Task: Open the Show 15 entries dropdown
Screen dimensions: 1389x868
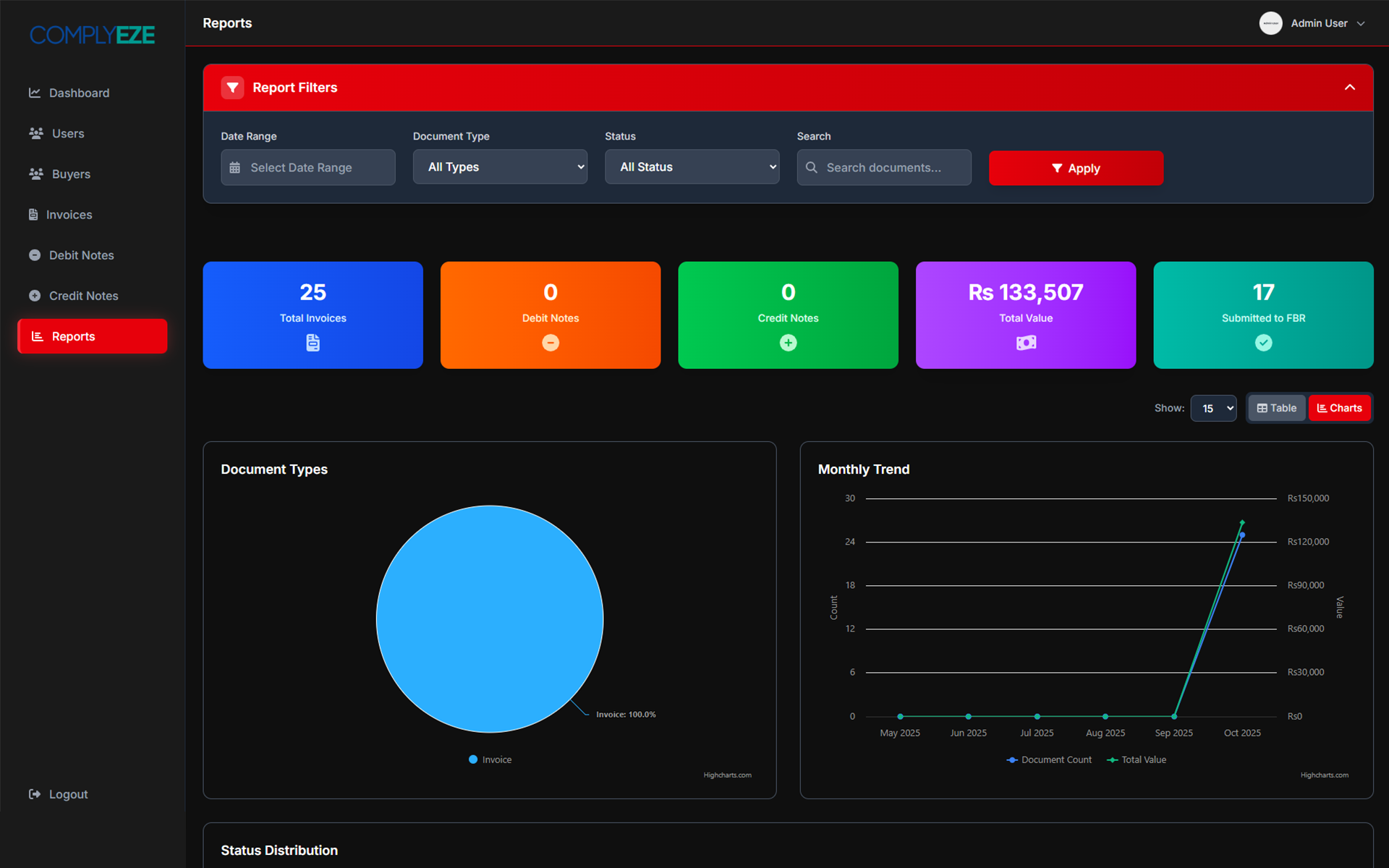Action: [x=1213, y=409]
